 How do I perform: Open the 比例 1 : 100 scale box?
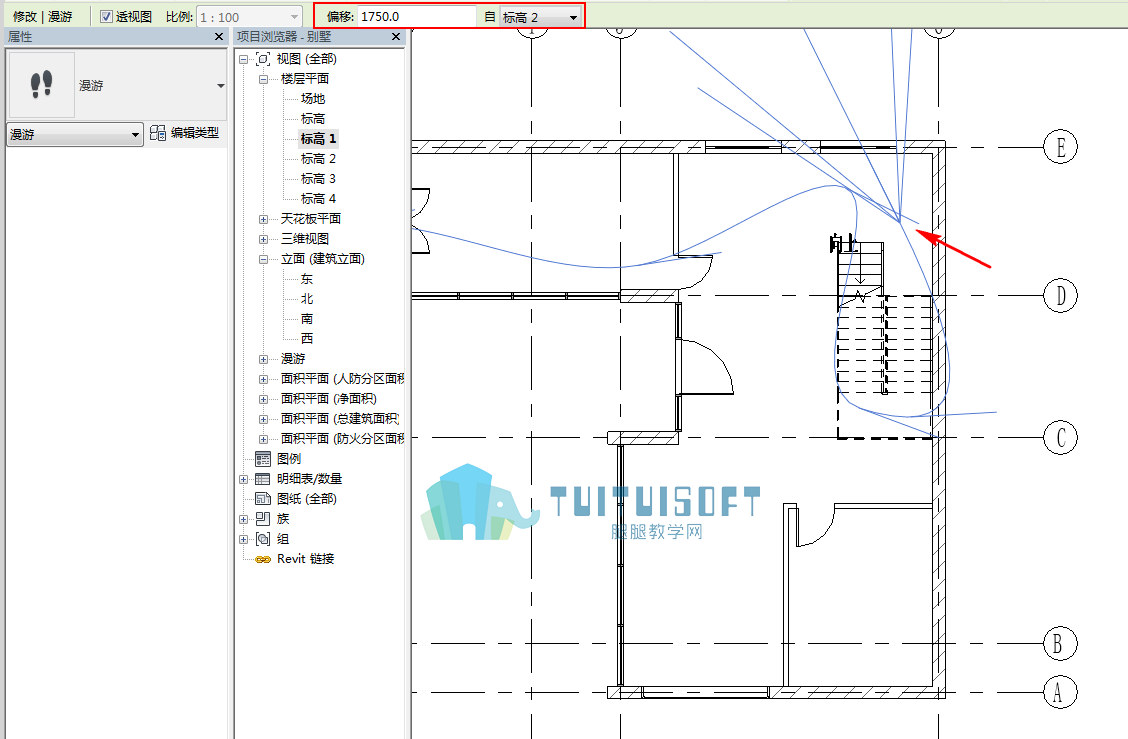tap(250, 17)
